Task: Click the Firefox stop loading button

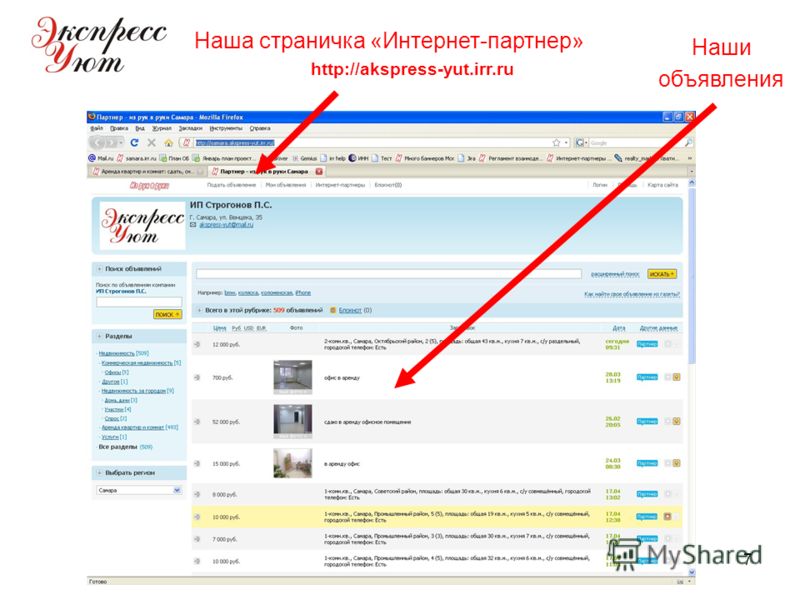Action: tap(152, 143)
